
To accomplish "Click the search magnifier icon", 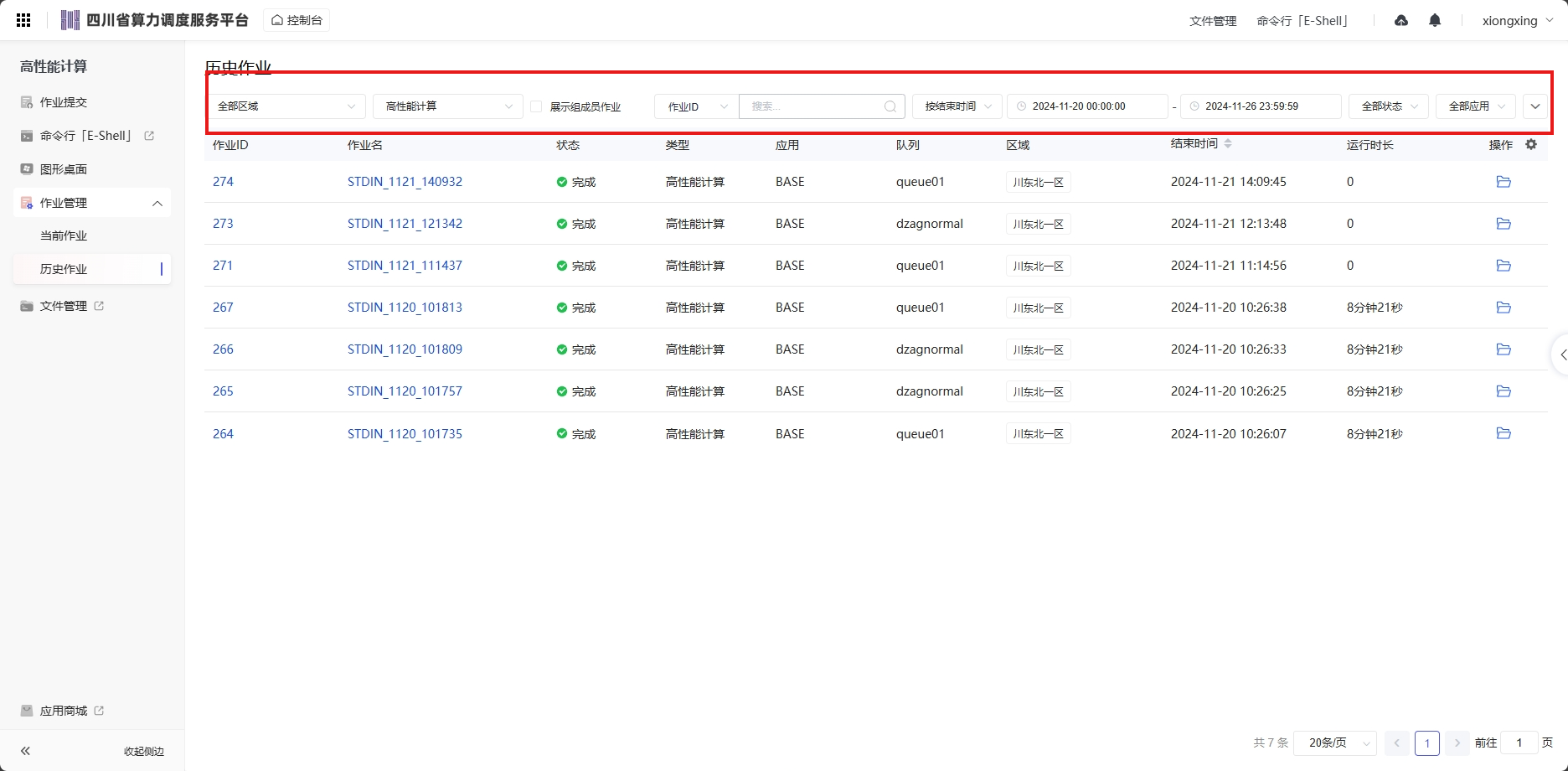I will (890, 106).
